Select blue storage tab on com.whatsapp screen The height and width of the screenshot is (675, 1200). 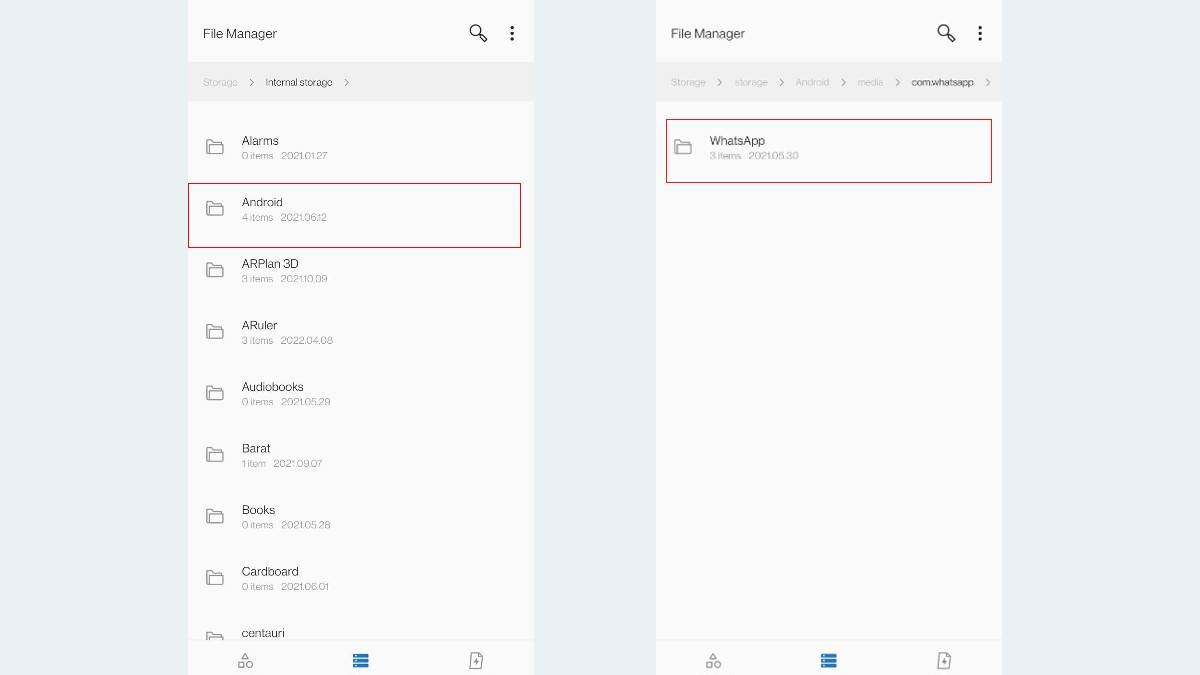click(829, 660)
